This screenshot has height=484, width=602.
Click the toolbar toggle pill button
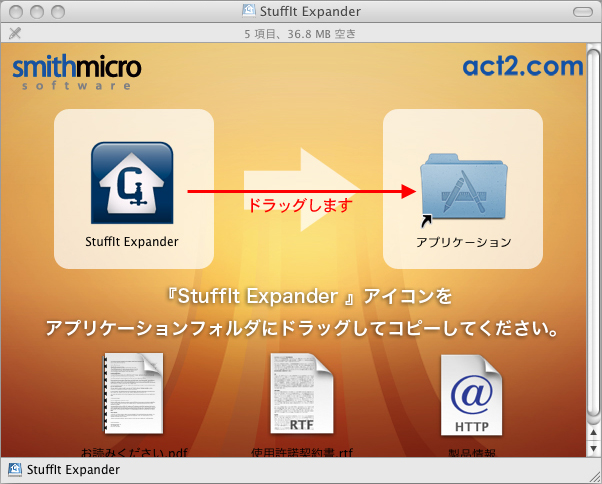click(x=583, y=12)
